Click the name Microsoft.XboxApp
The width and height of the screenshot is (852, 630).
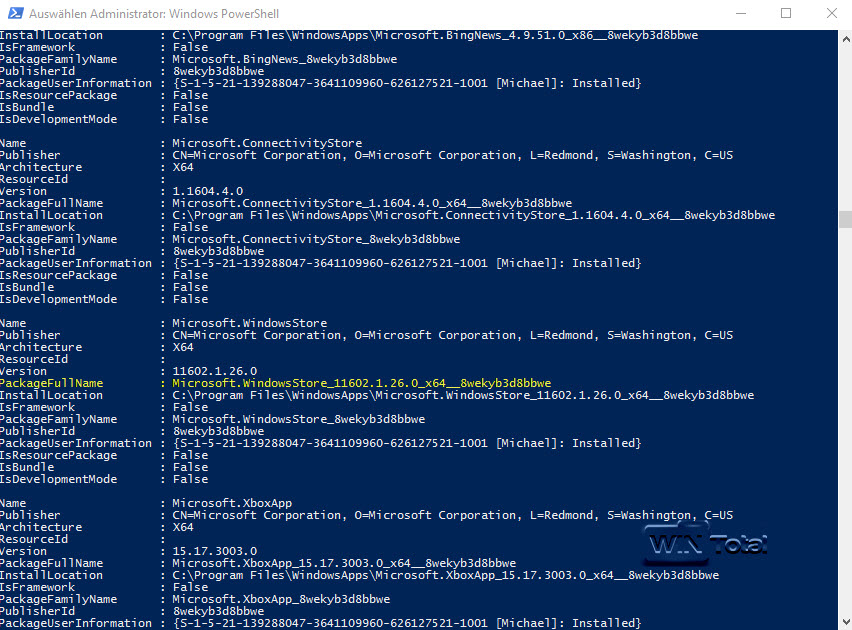[232, 503]
